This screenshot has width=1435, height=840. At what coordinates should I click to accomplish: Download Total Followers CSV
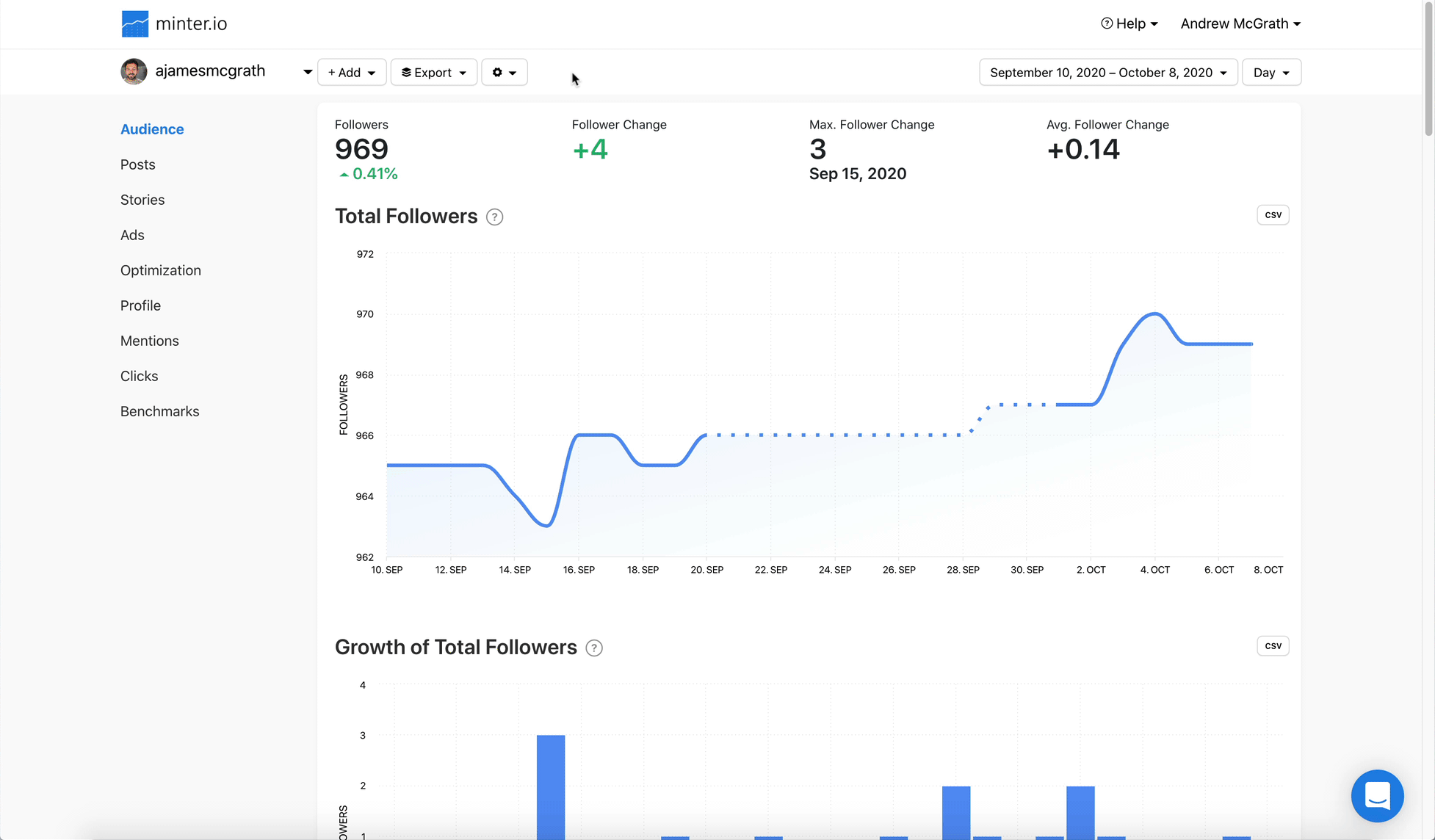[1273, 215]
